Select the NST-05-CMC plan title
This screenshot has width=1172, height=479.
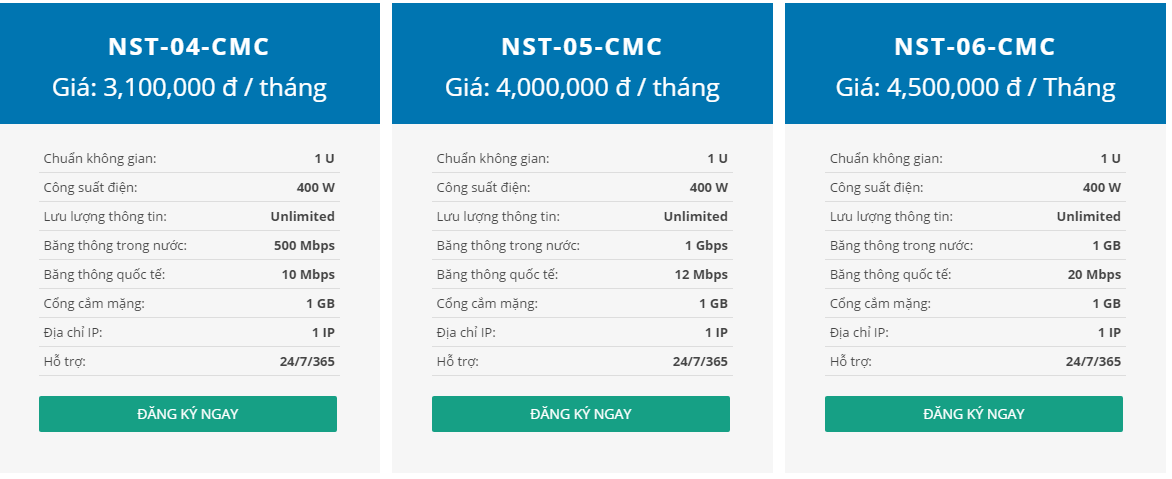click(x=582, y=47)
